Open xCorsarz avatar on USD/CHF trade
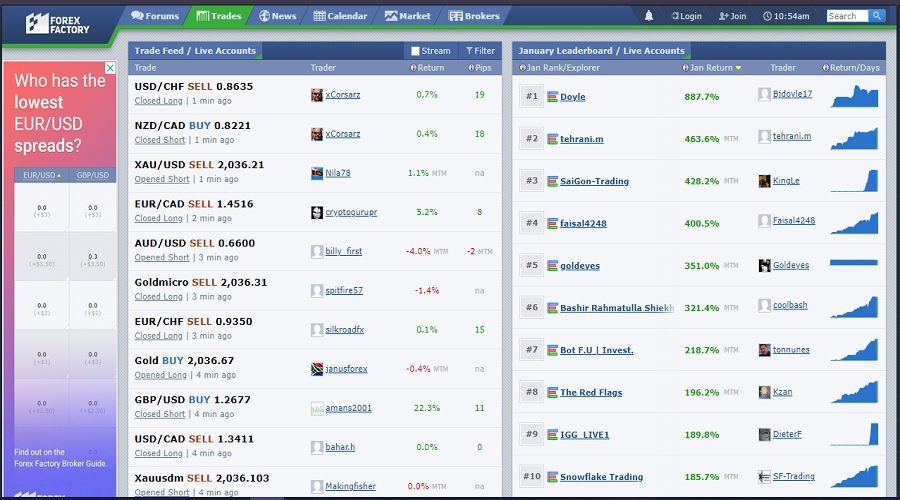Image resolution: width=900 pixels, height=500 pixels. [317, 95]
